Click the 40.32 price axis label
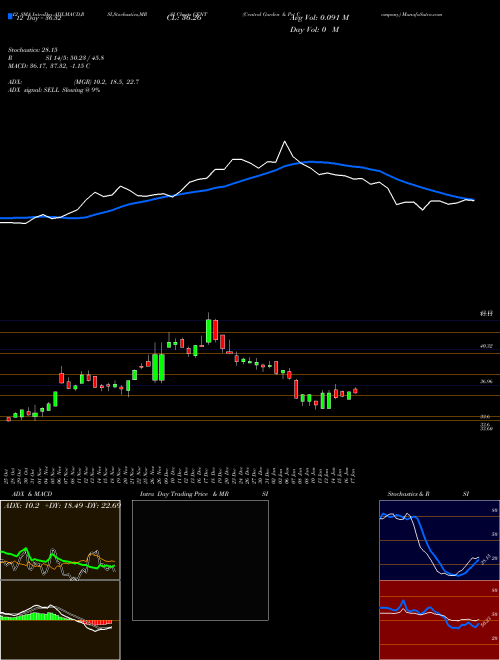500x660 pixels. [487, 346]
